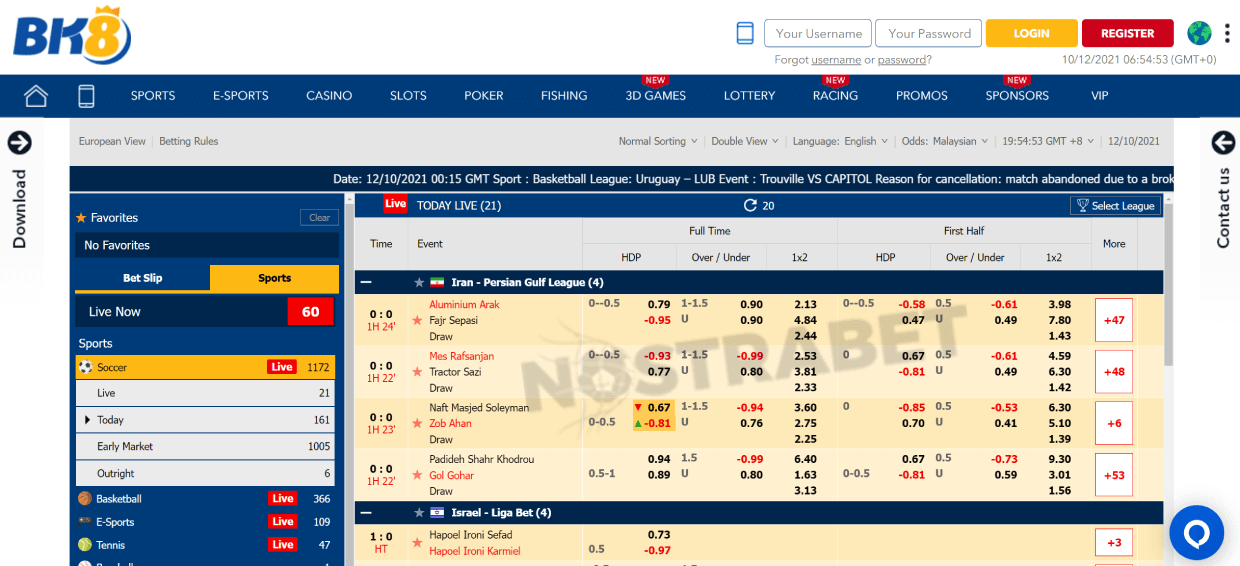Pick the 0.79 handicap odds for Aluminium Arak
Screen dimensions: 1240x566
(x=658, y=305)
